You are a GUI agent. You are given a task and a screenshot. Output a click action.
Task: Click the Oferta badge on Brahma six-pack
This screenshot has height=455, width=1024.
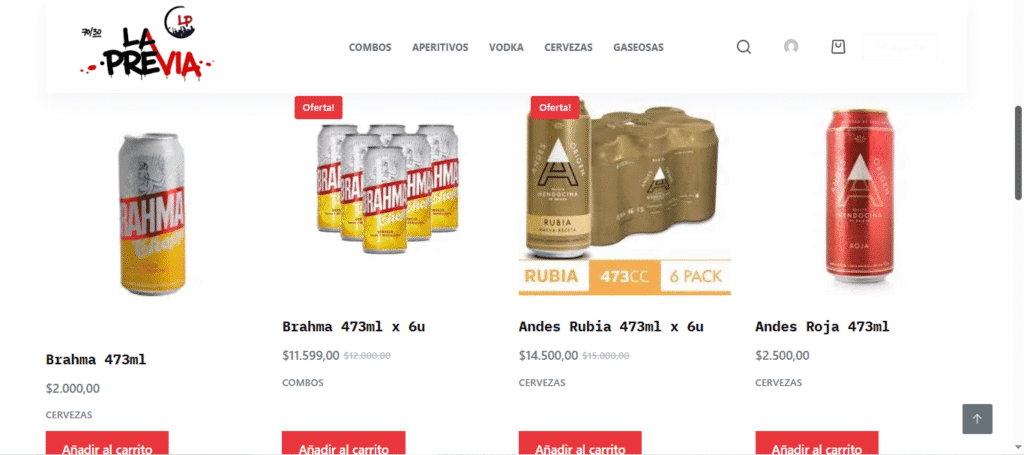pos(318,107)
